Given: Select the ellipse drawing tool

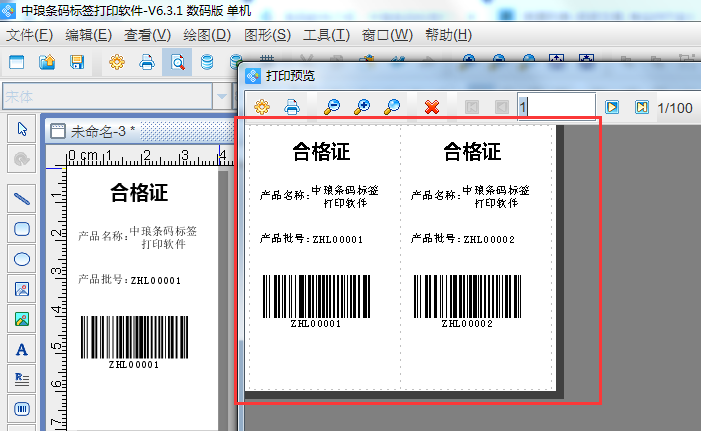Looking at the screenshot, I should click(x=22, y=259).
